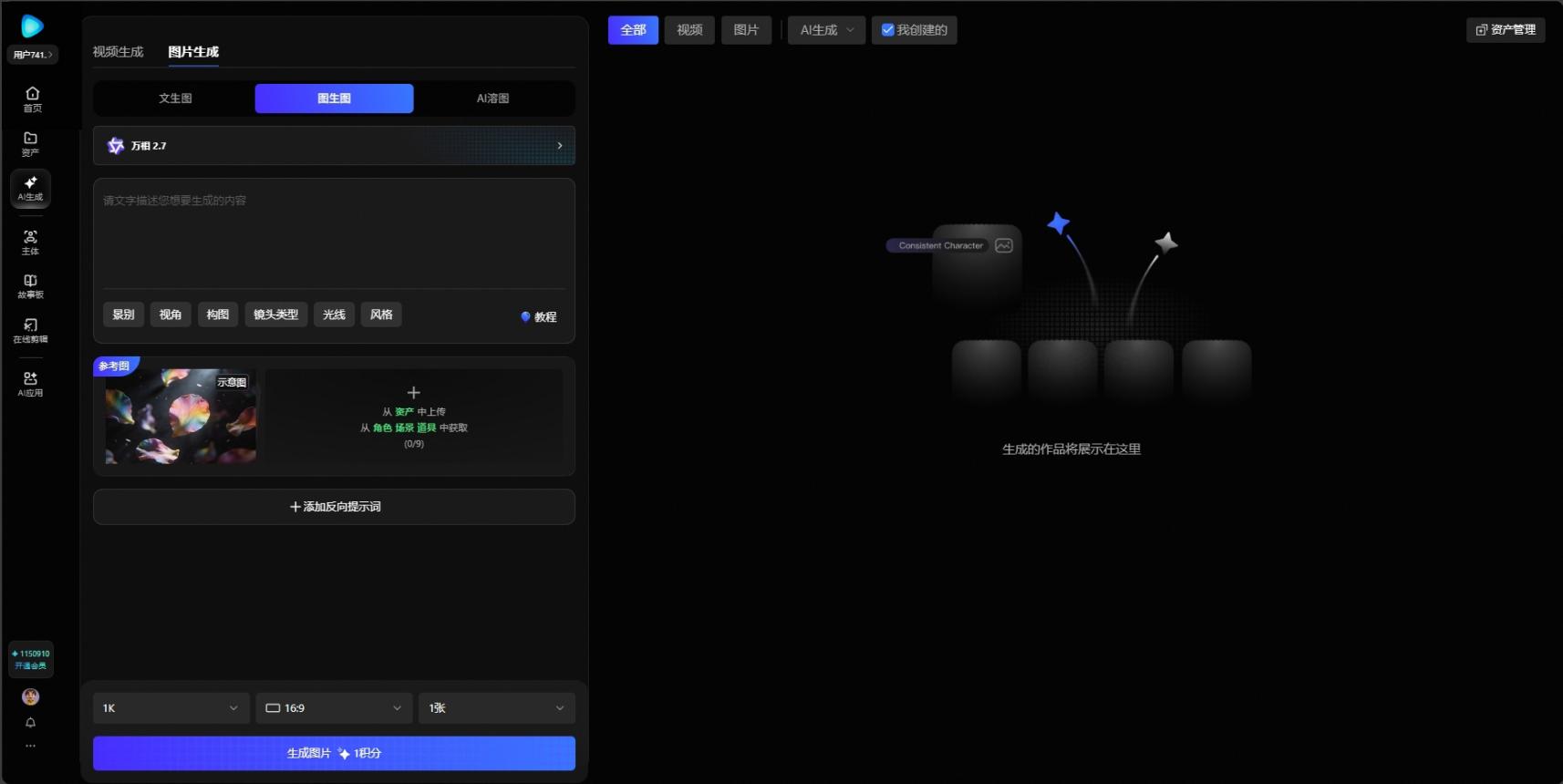Click the 示意图 sample reference thumbnail
The height and width of the screenshot is (784, 1563).
(x=181, y=416)
